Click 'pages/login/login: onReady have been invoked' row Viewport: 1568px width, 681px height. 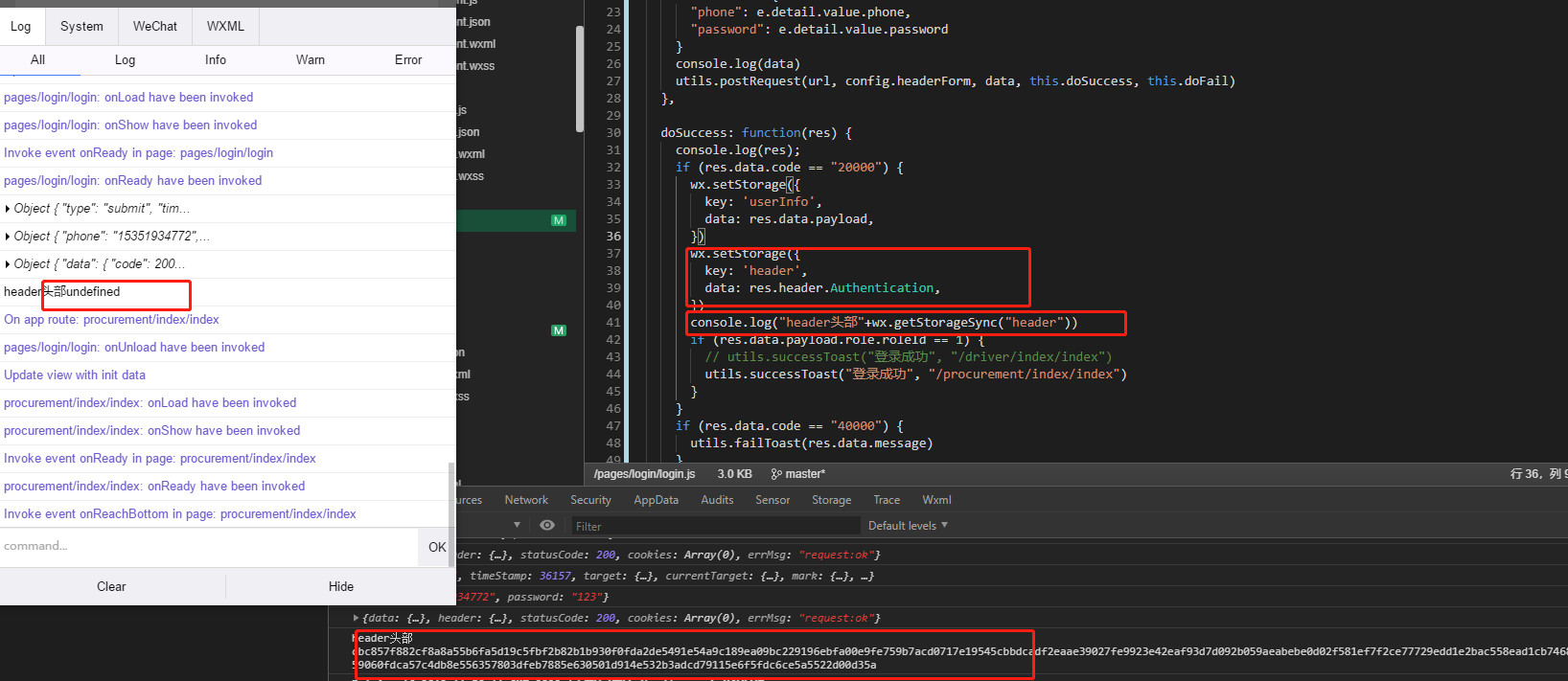tap(227, 180)
